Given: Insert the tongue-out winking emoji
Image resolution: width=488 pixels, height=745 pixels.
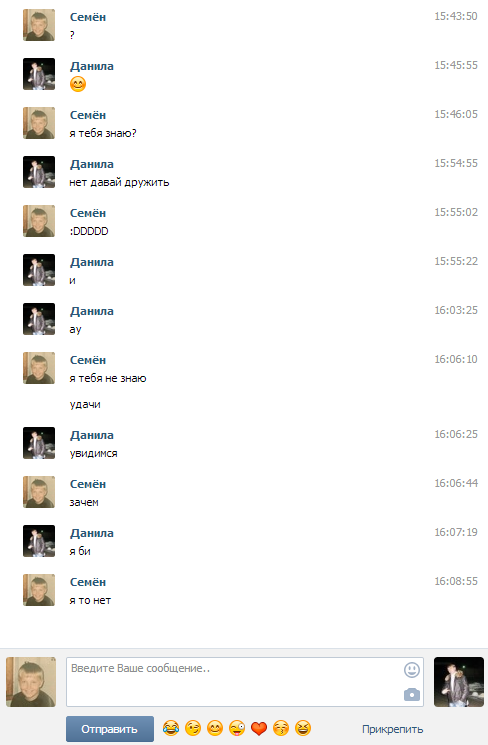Looking at the screenshot, I should click(x=237, y=728).
